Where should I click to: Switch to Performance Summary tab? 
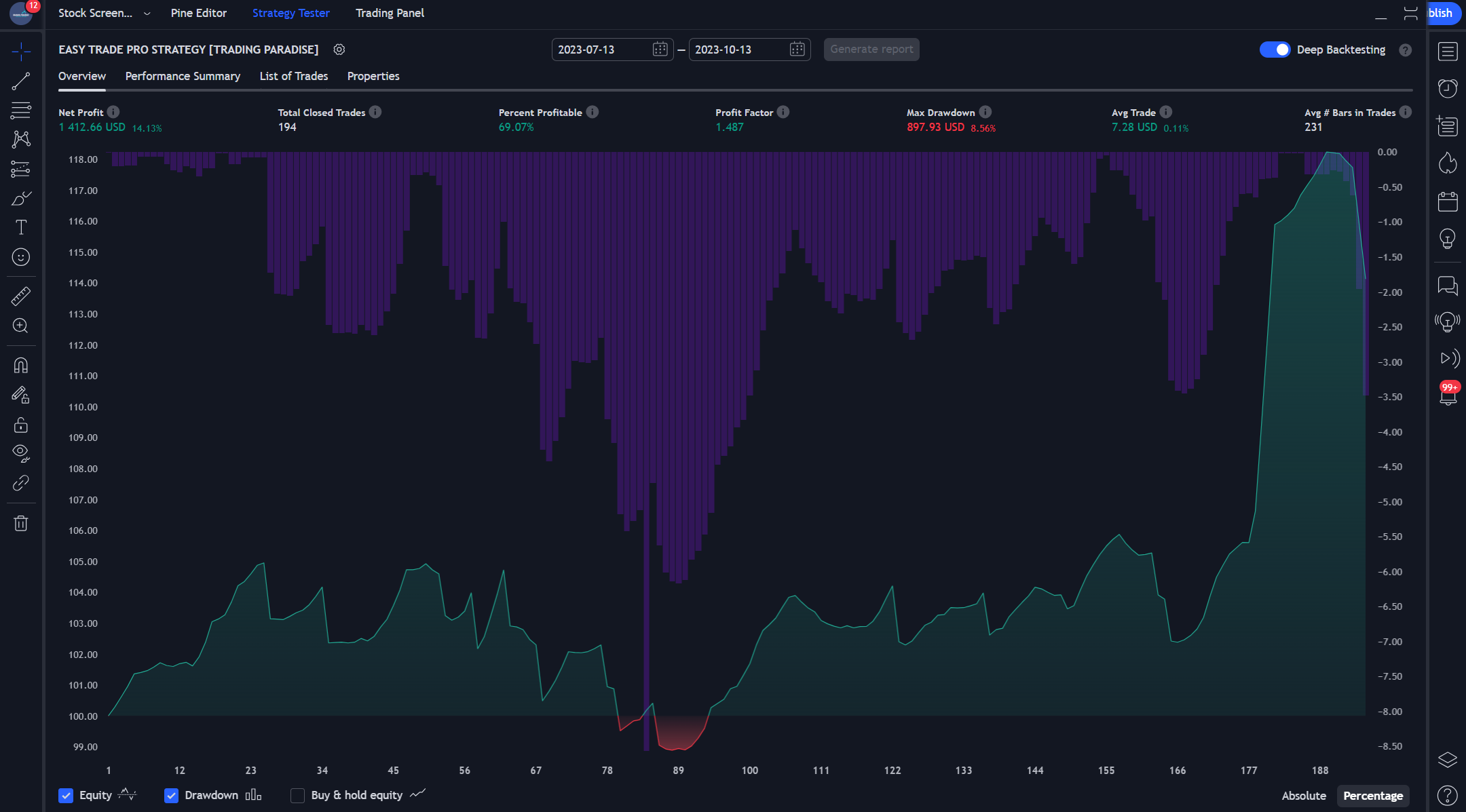tap(183, 76)
